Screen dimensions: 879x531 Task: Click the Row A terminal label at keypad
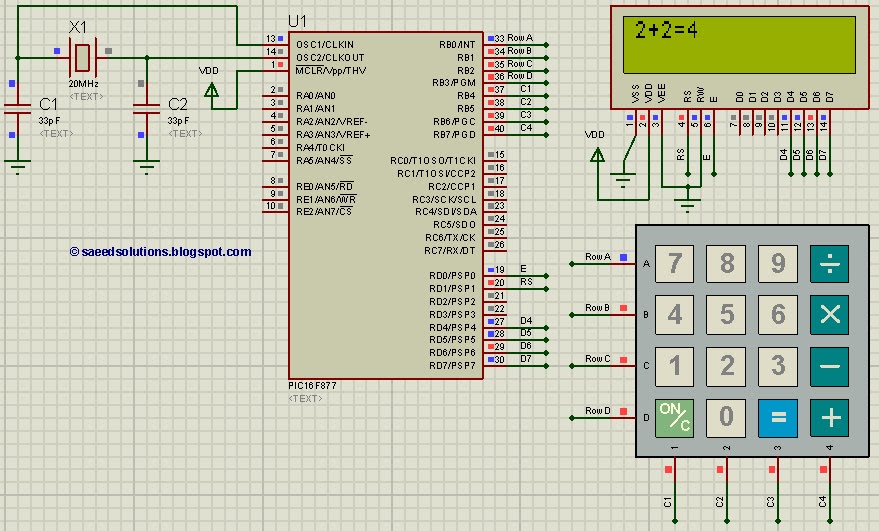[598, 257]
